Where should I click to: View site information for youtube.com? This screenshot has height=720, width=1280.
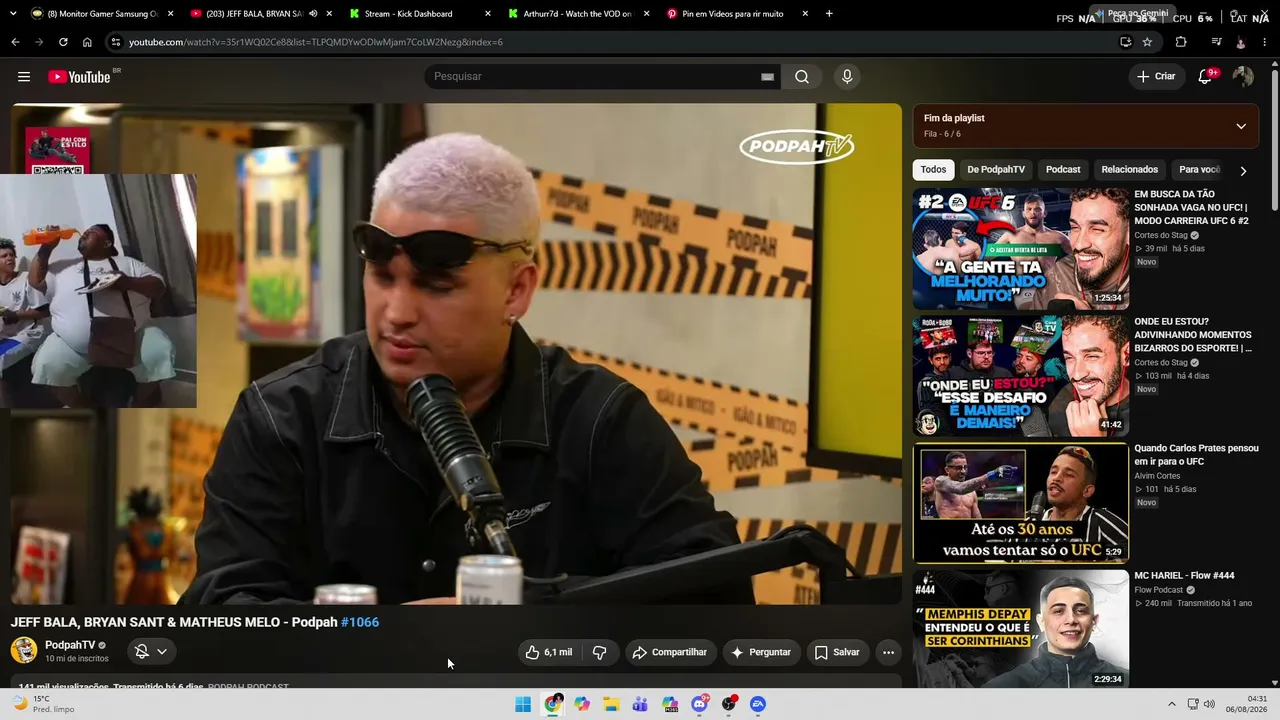(x=116, y=42)
